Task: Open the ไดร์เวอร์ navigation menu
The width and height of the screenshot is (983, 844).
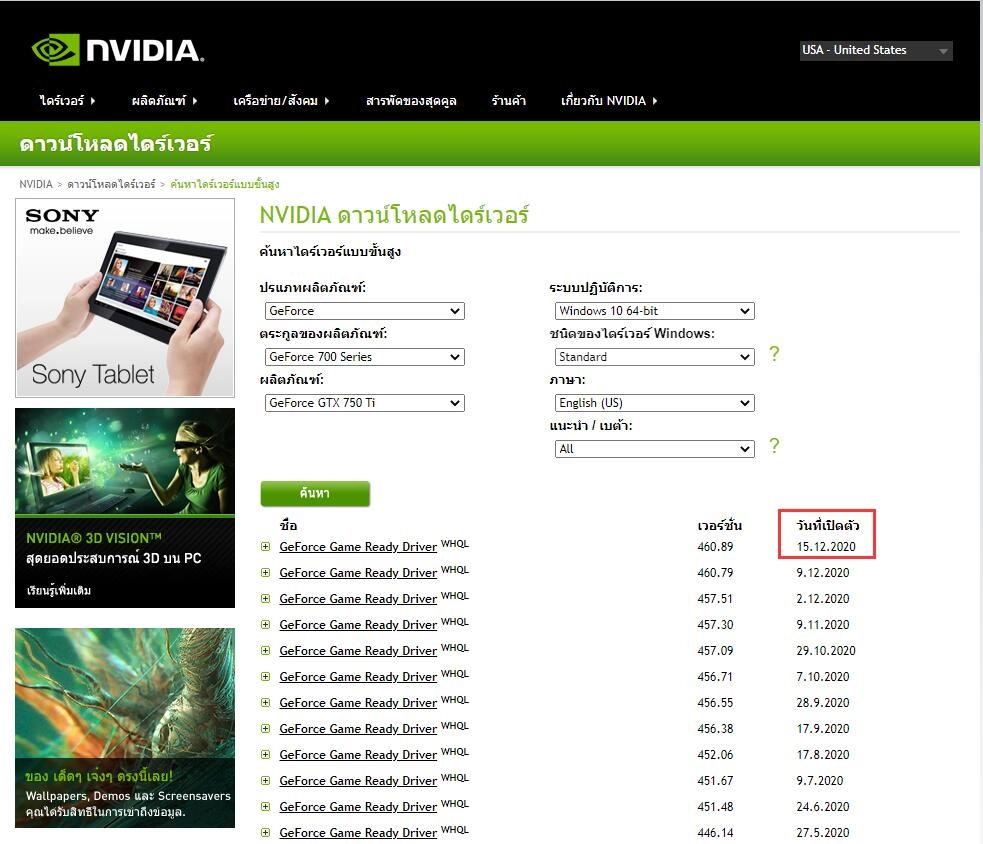Action: [67, 100]
